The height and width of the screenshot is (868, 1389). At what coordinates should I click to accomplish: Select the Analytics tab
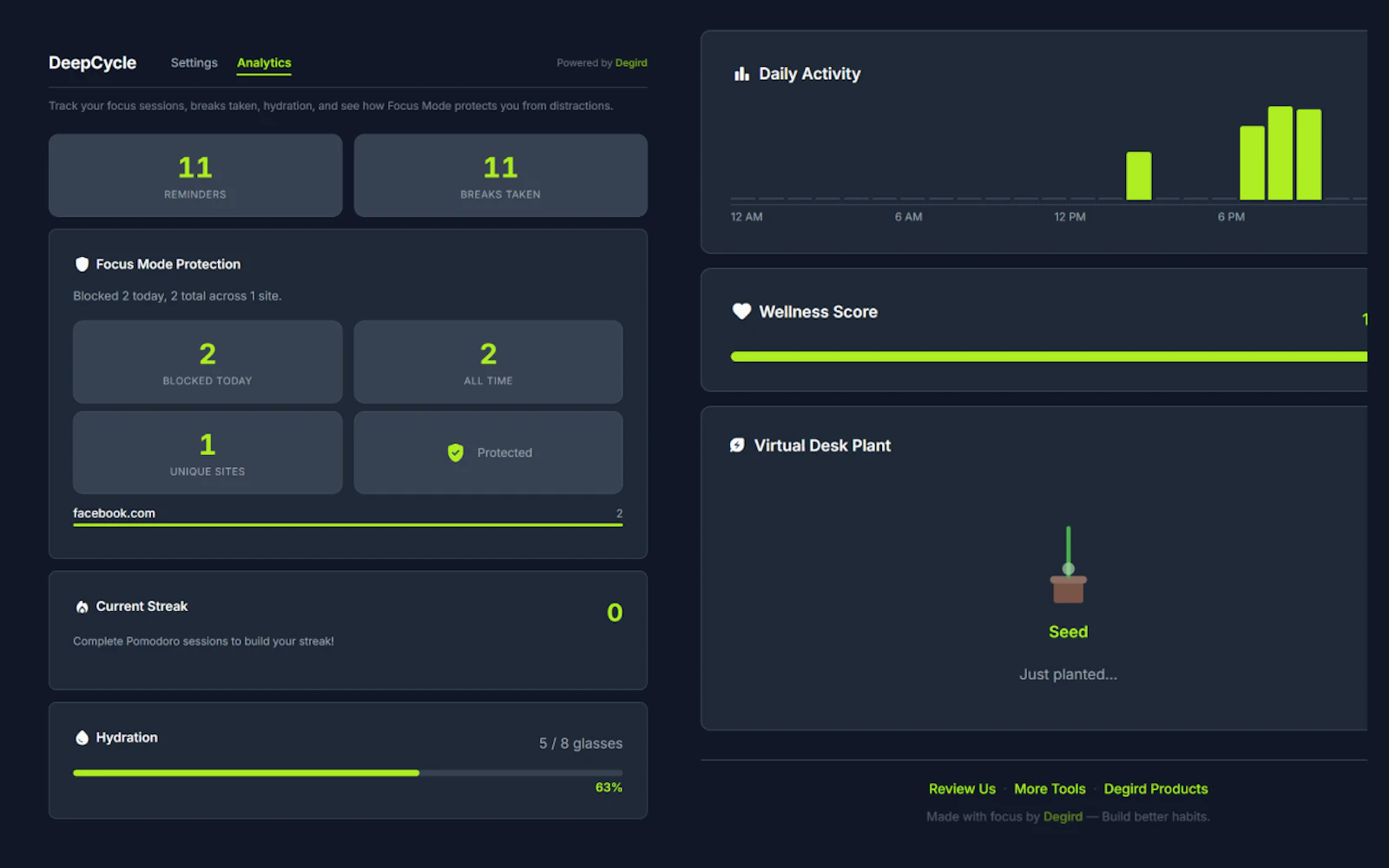click(264, 62)
